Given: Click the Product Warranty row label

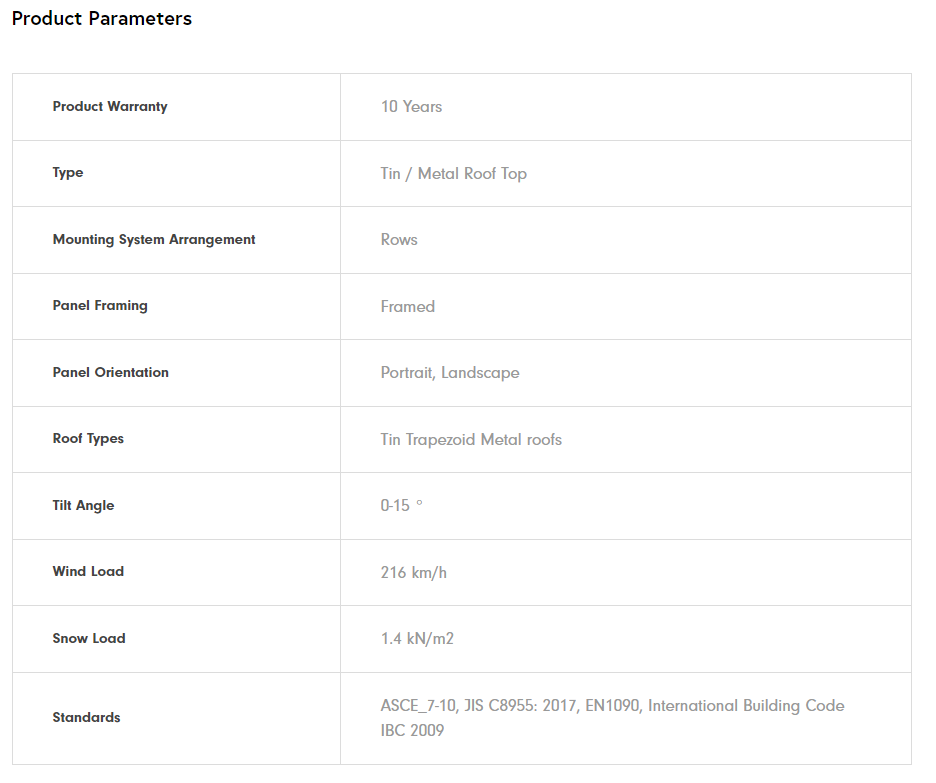Looking at the screenshot, I should coord(110,107).
